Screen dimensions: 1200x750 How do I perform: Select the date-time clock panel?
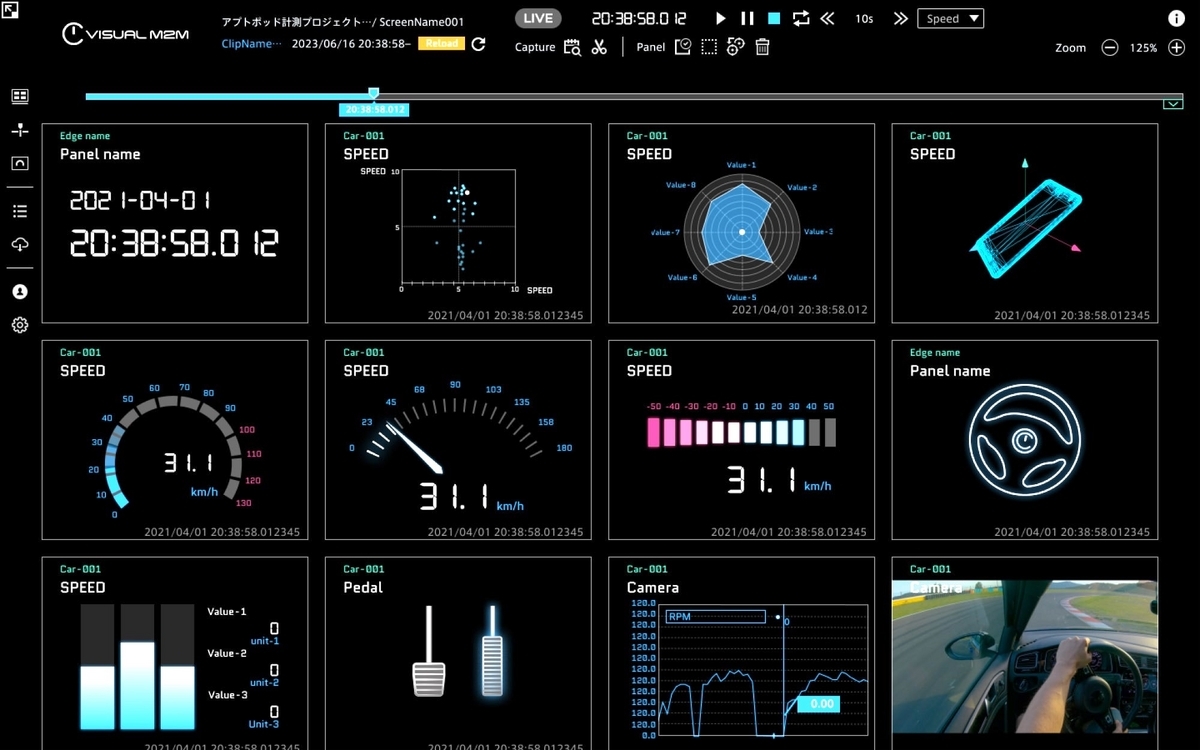[x=175, y=223]
